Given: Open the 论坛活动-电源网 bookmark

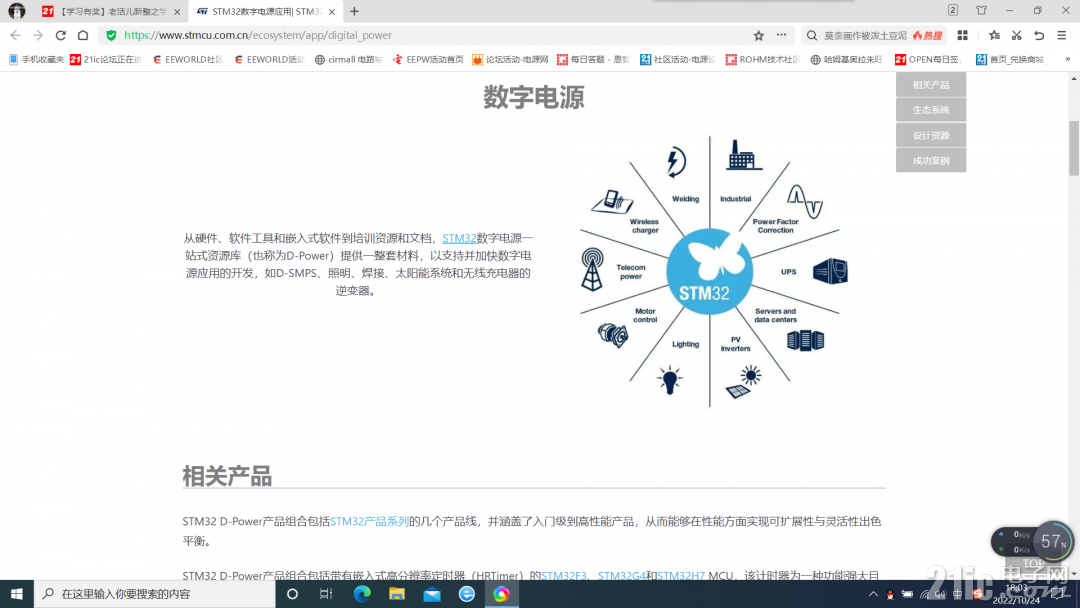Looking at the screenshot, I should (x=510, y=60).
